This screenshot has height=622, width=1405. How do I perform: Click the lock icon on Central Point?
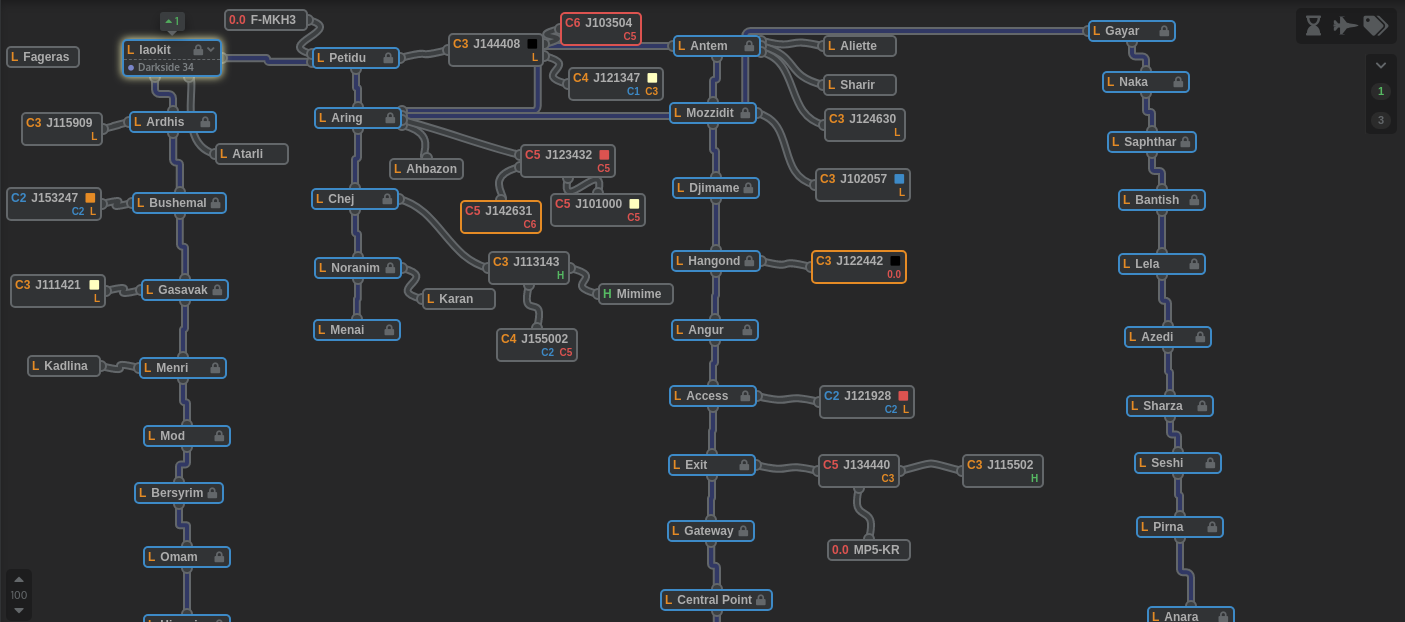tap(761, 600)
